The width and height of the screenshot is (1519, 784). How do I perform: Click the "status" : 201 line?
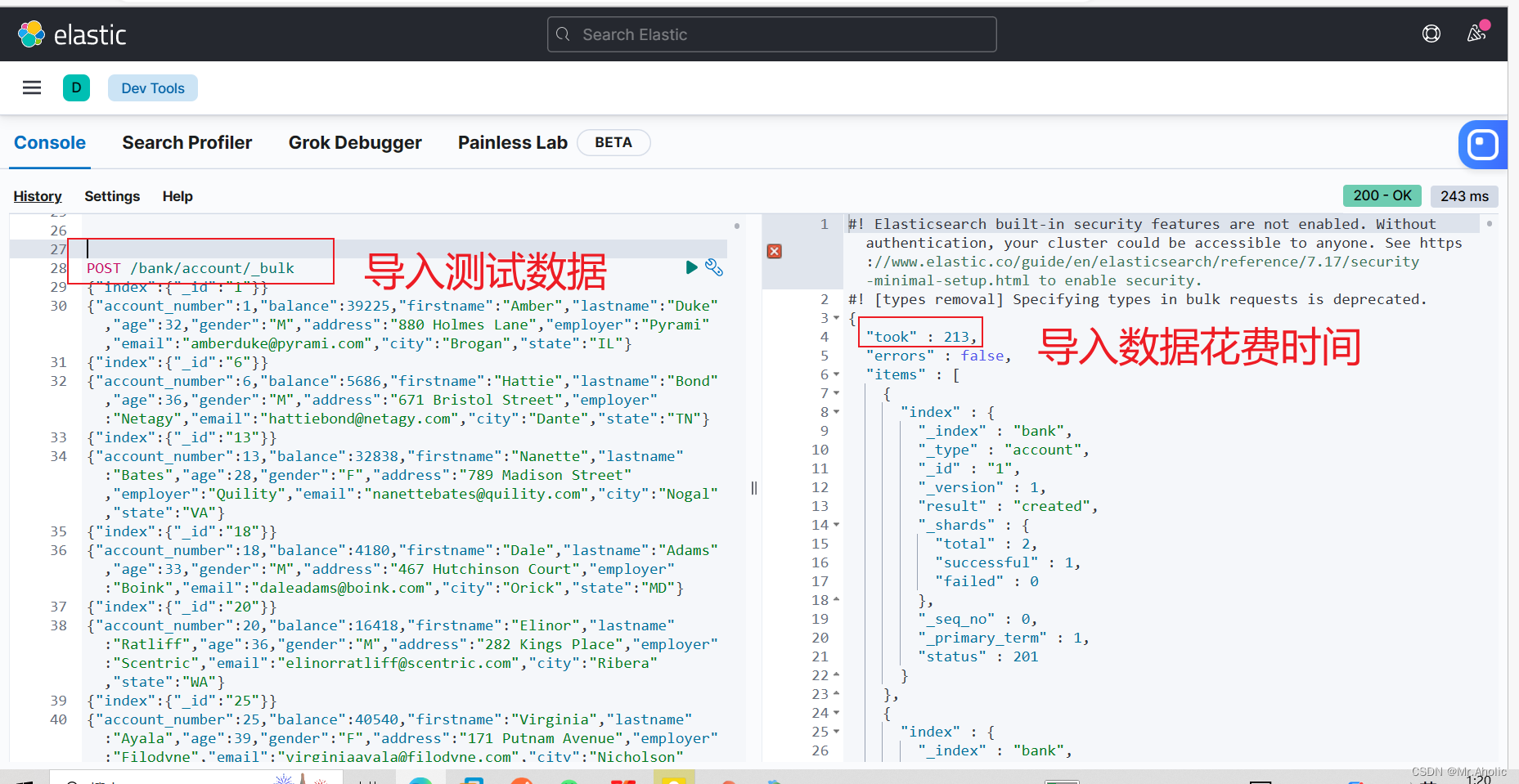(978, 656)
